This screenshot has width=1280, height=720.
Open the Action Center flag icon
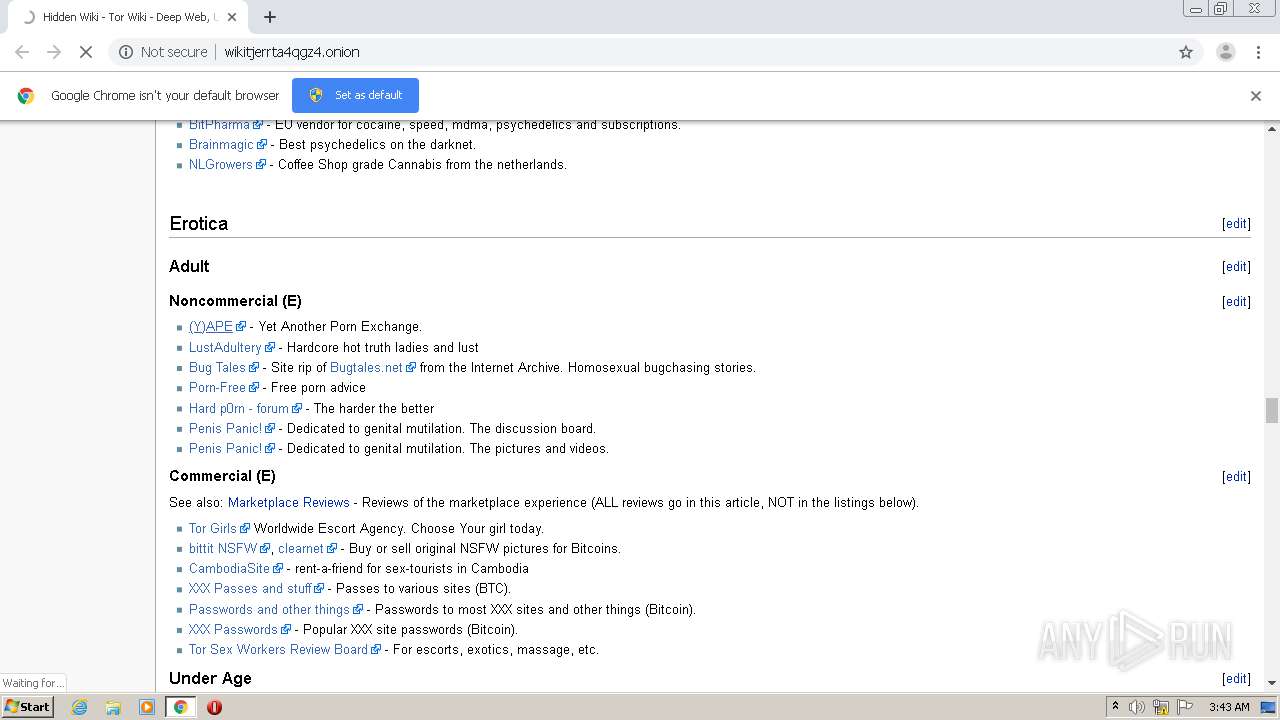[1185, 707]
